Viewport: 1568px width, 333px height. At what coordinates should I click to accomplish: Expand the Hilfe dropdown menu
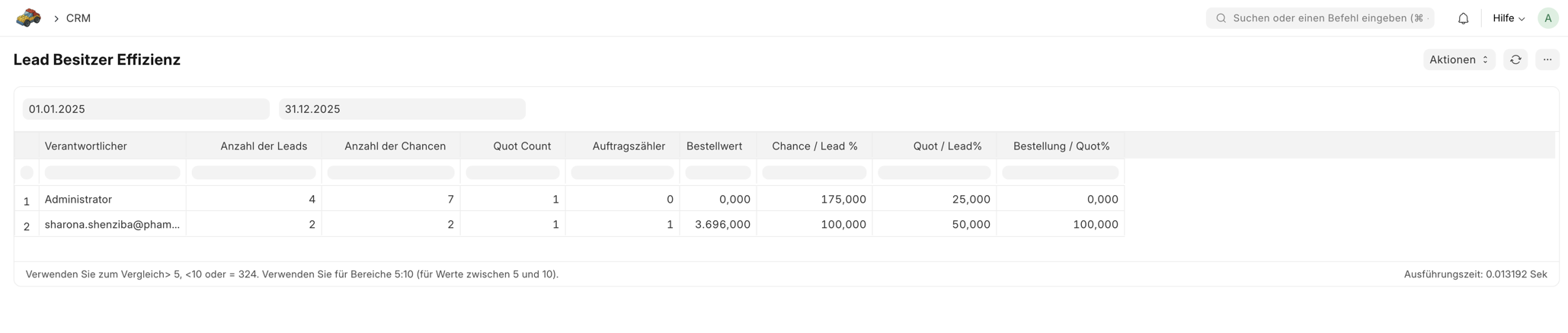[x=1508, y=18]
